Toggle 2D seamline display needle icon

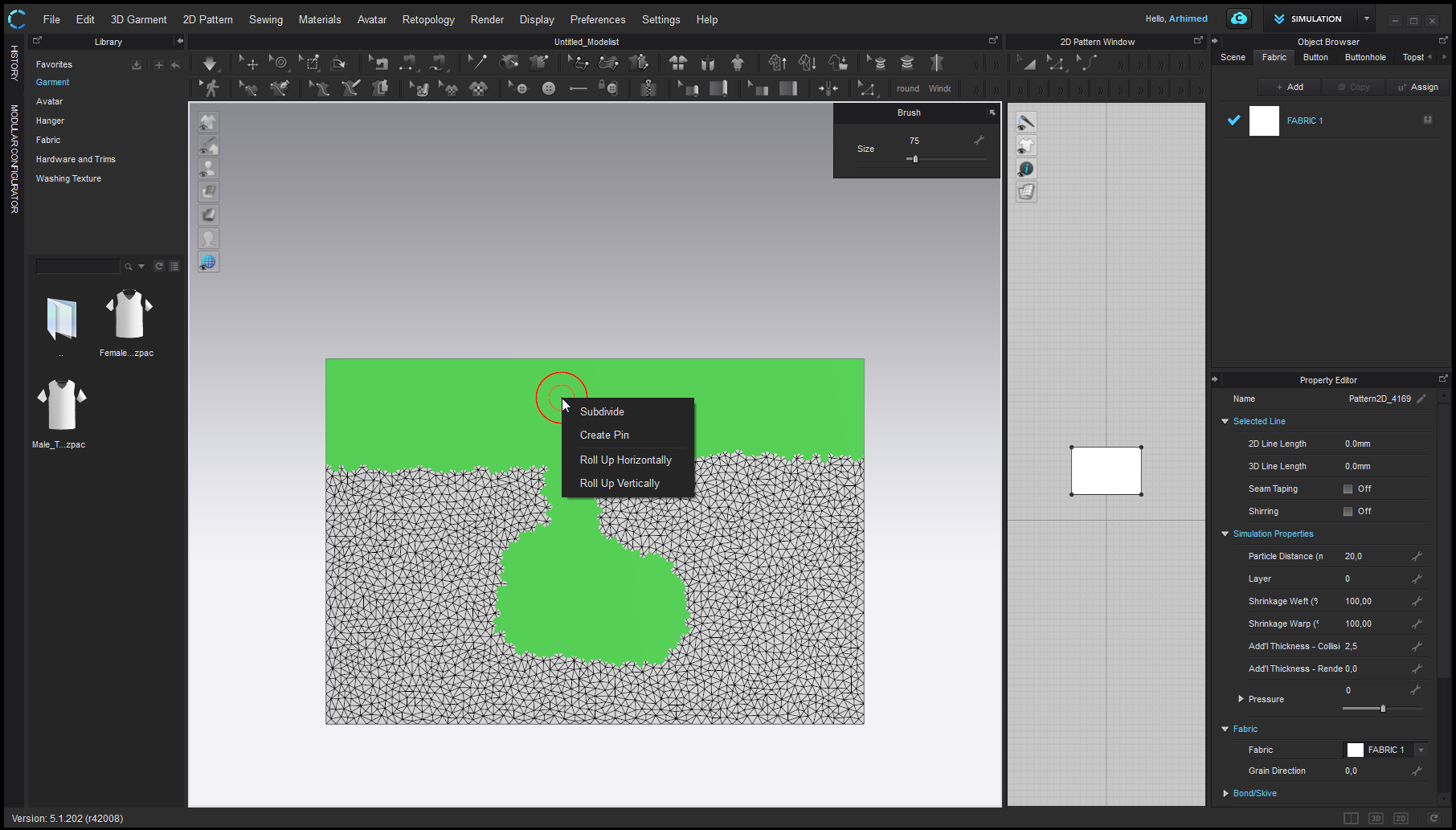(1026, 122)
